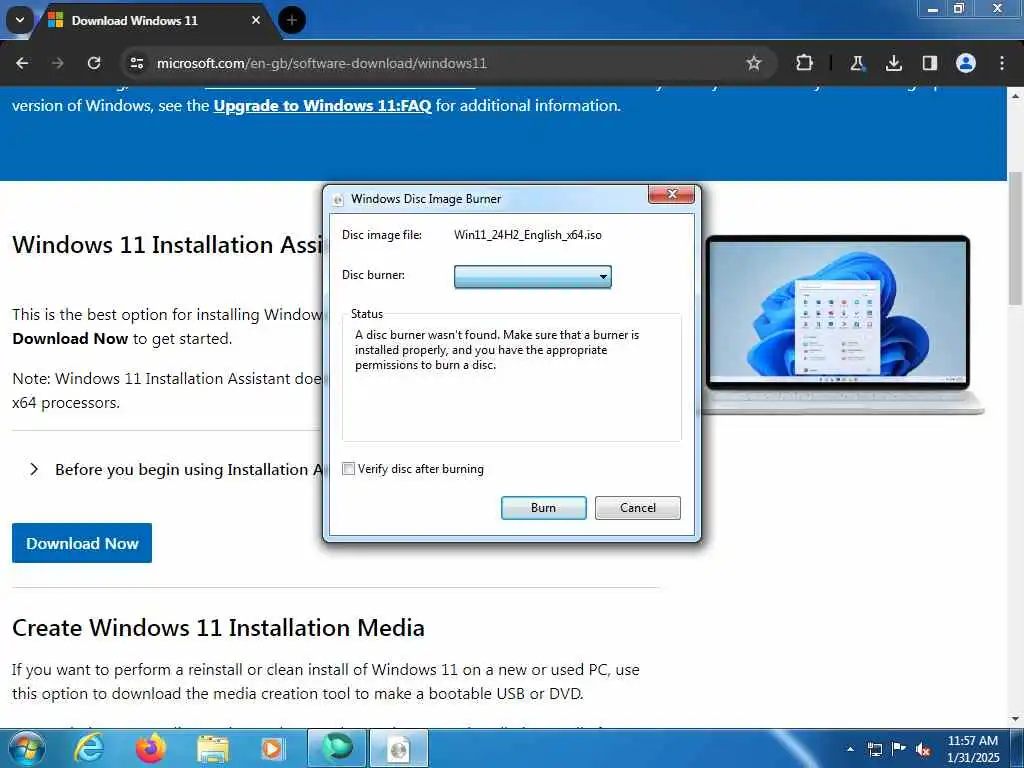
Task: Select the Download Windows 11 tab
Action: tap(155, 21)
